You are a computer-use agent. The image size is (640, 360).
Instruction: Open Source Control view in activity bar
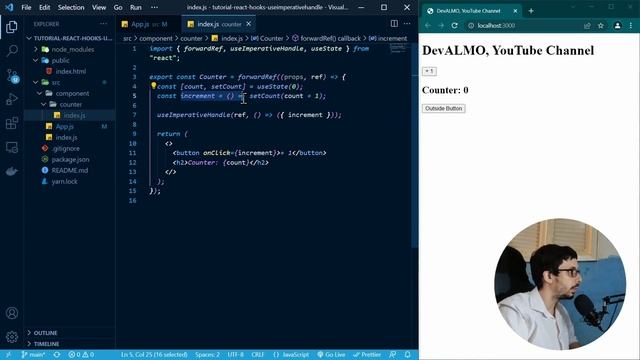coord(12,75)
